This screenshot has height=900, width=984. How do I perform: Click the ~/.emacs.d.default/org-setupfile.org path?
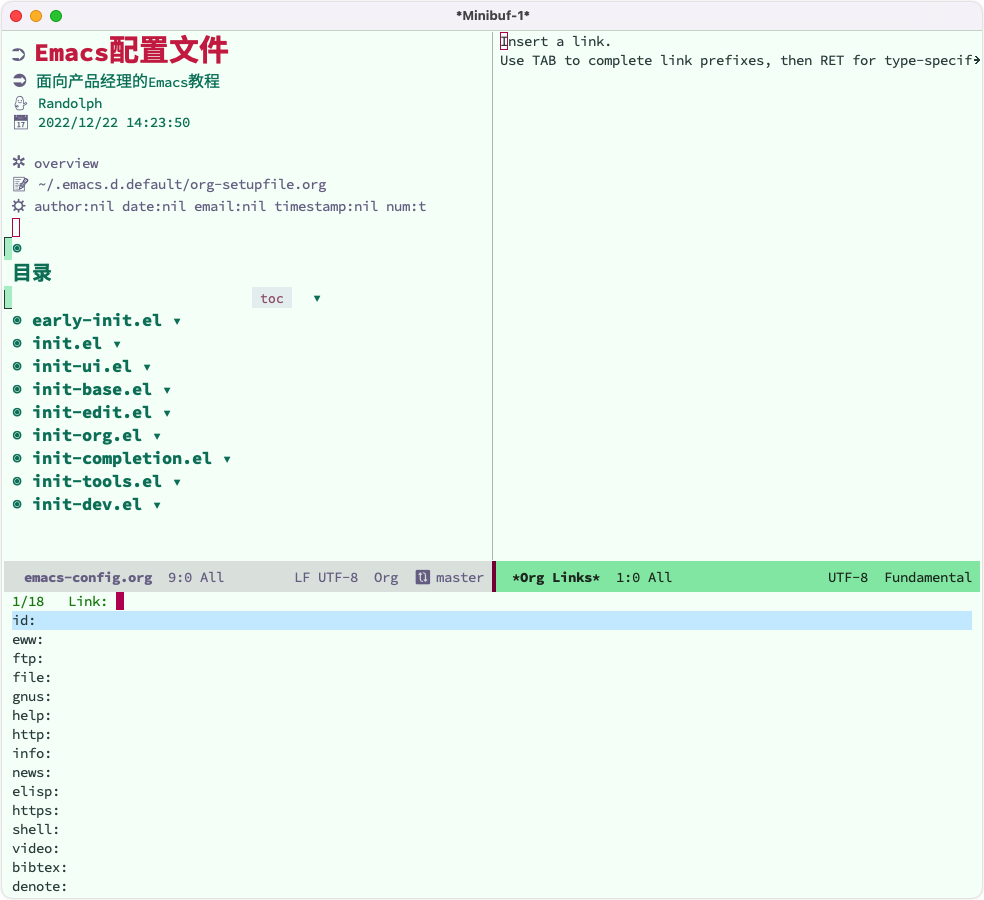pyautogui.click(x=182, y=185)
